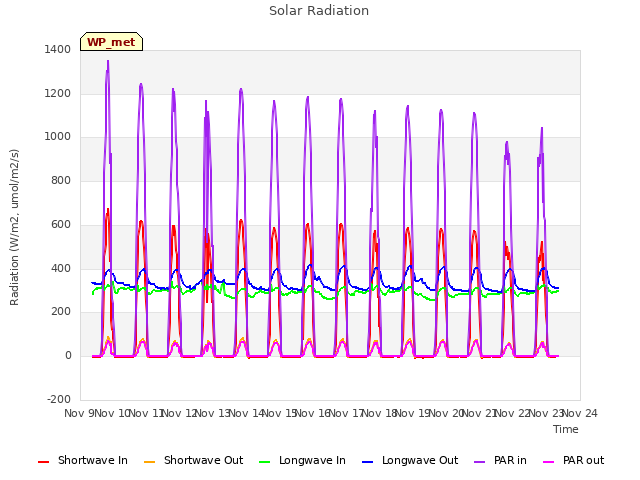Viewport: 640px width, 480px height.
Task: Click the red Shortwave In legend swatch
Action: pyautogui.click(x=43, y=462)
